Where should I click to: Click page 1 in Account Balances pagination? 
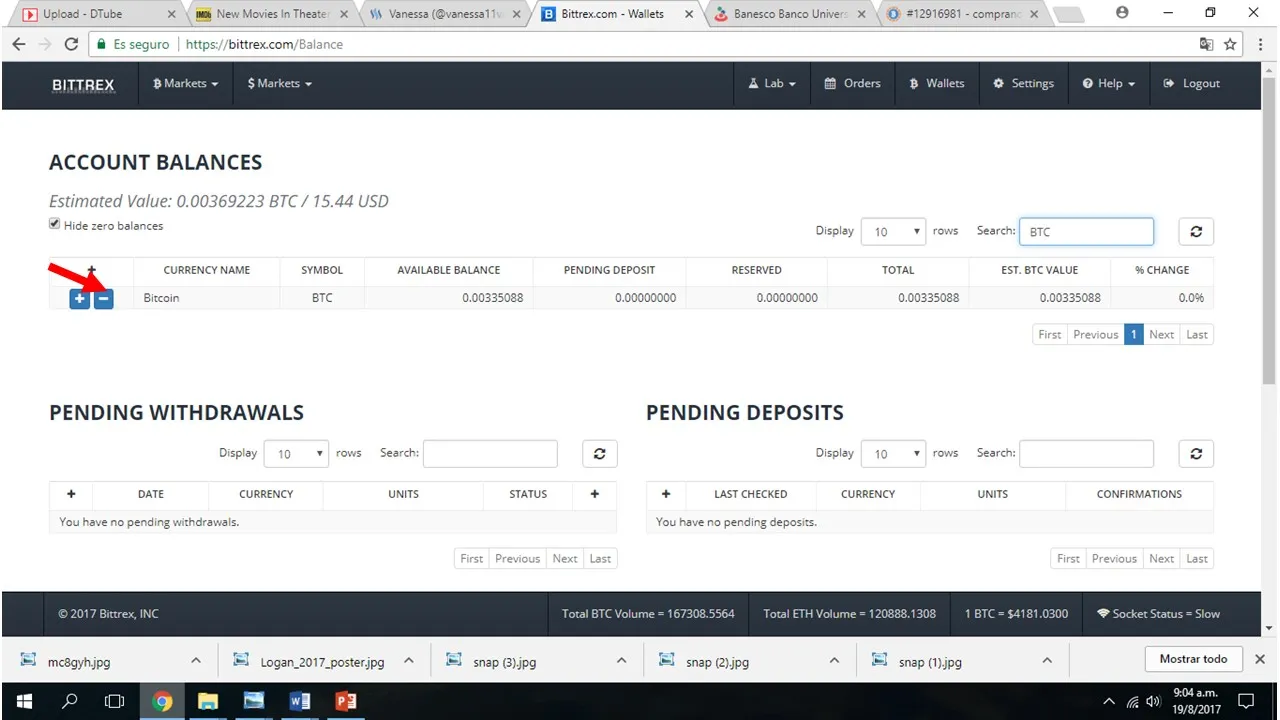click(x=1133, y=335)
